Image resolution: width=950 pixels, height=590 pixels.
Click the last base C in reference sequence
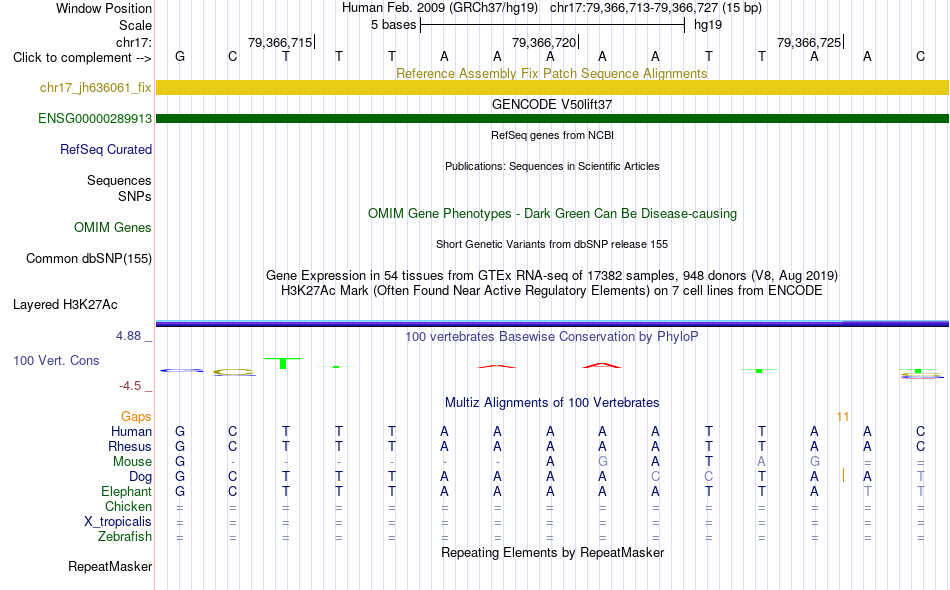920,57
